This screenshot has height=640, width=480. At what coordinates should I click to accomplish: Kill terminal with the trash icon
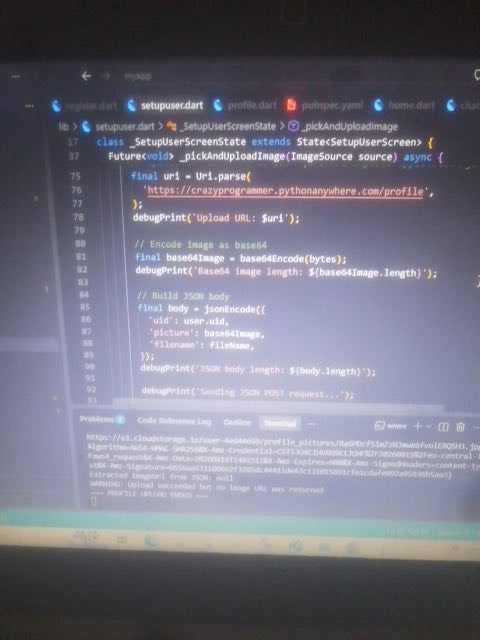460,427
